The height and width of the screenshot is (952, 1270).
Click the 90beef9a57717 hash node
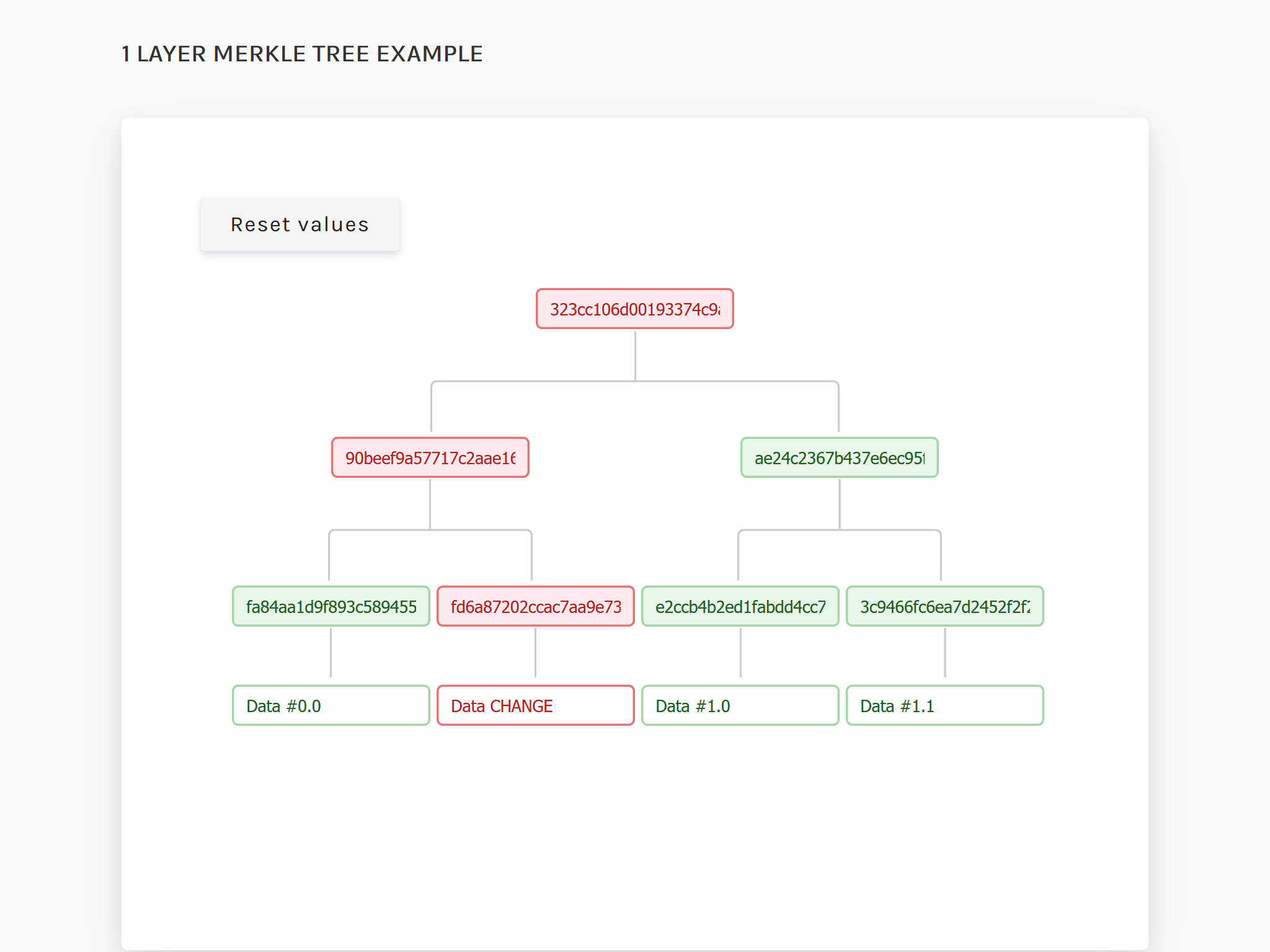(430, 457)
